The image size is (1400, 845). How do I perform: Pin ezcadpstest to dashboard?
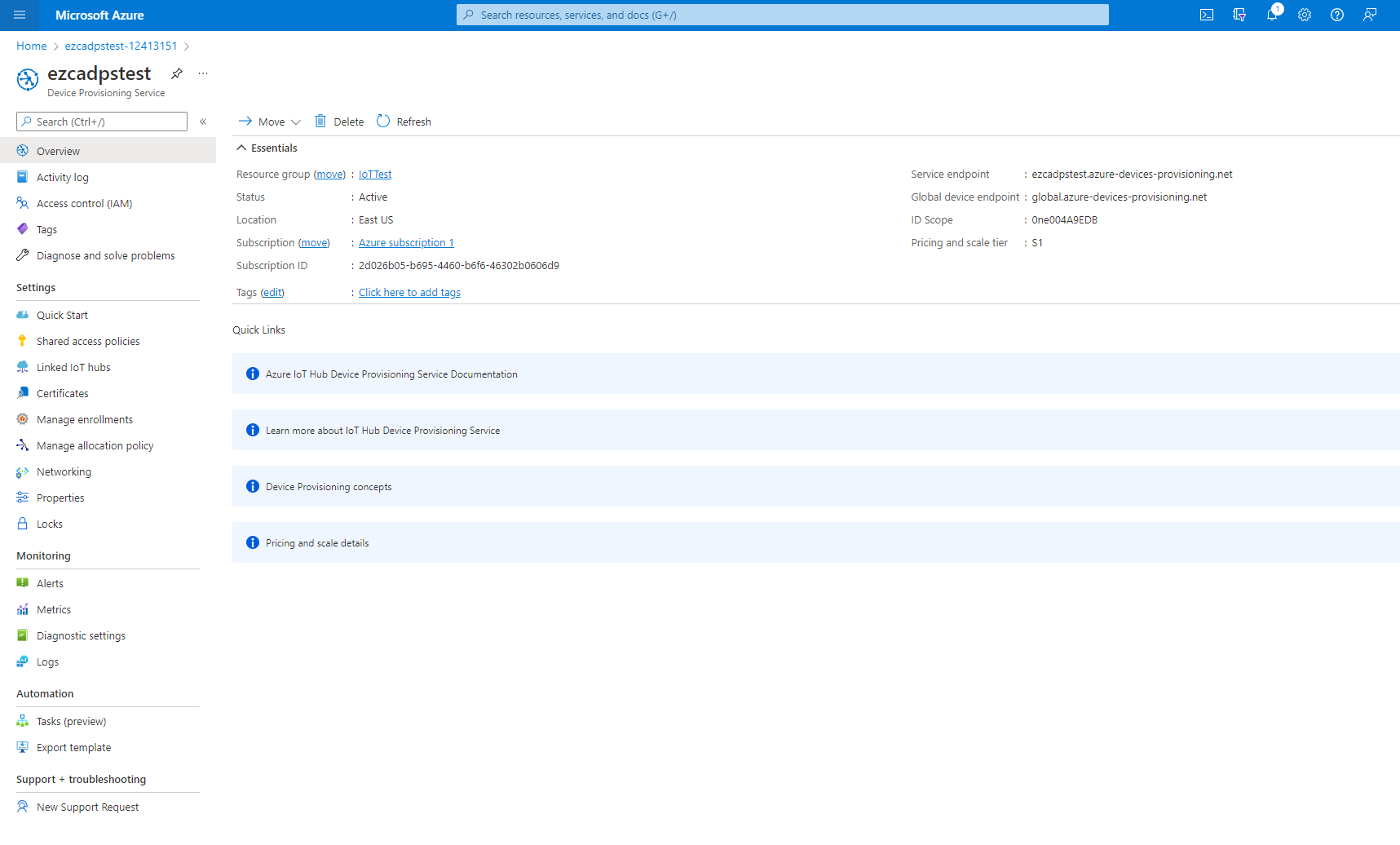tap(177, 73)
